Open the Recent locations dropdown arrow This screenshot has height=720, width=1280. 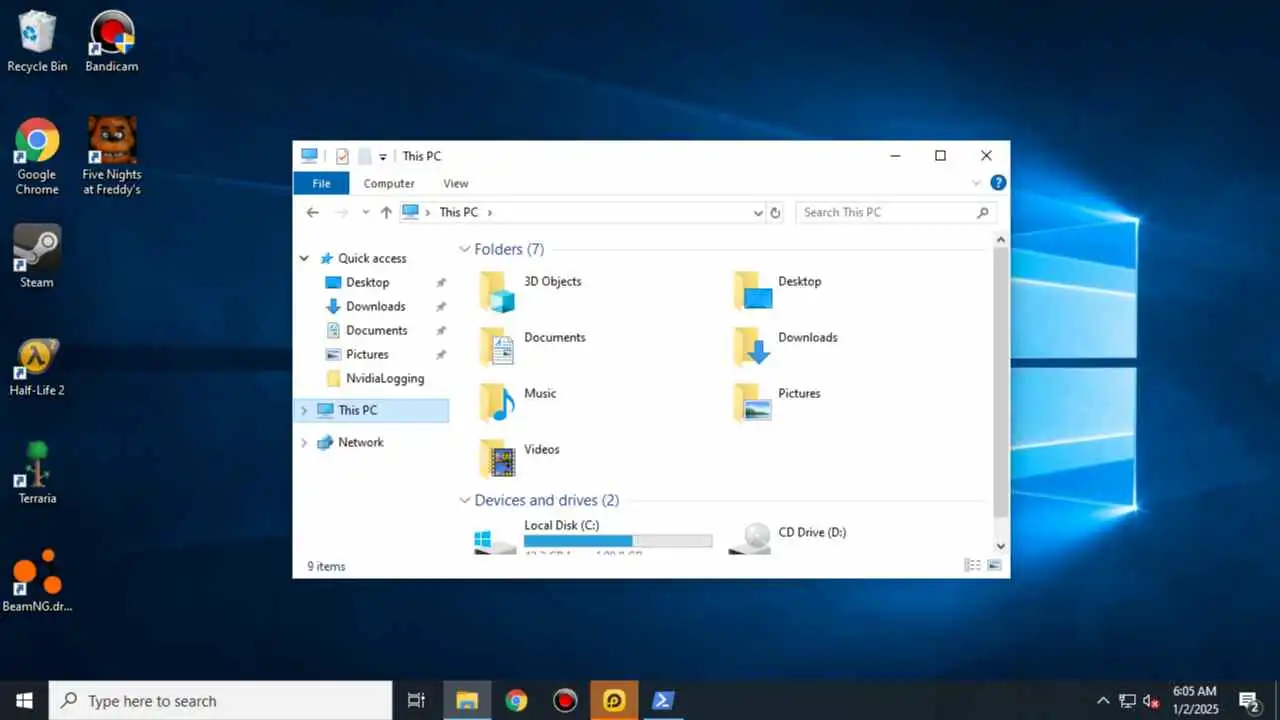[366, 212]
